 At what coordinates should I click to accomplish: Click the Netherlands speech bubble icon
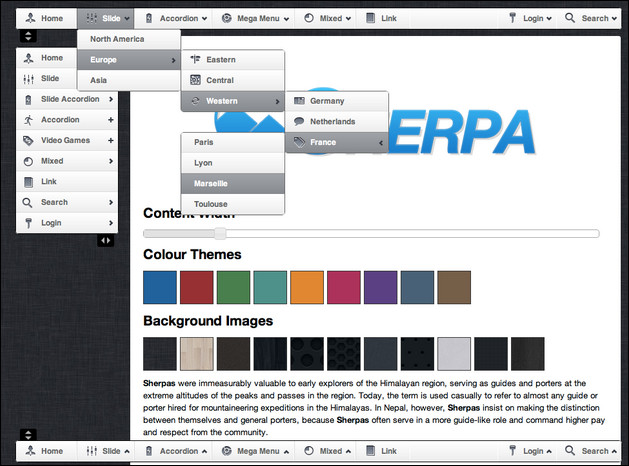click(299, 121)
